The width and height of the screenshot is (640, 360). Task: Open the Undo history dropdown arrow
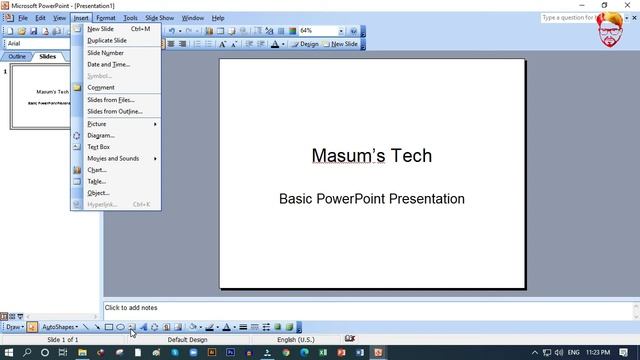pos(180,31)
